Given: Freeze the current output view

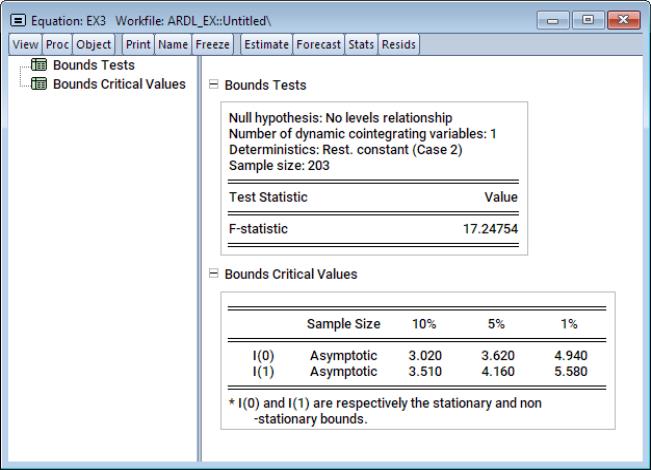Looking at the screenshot, I should 213,44.
